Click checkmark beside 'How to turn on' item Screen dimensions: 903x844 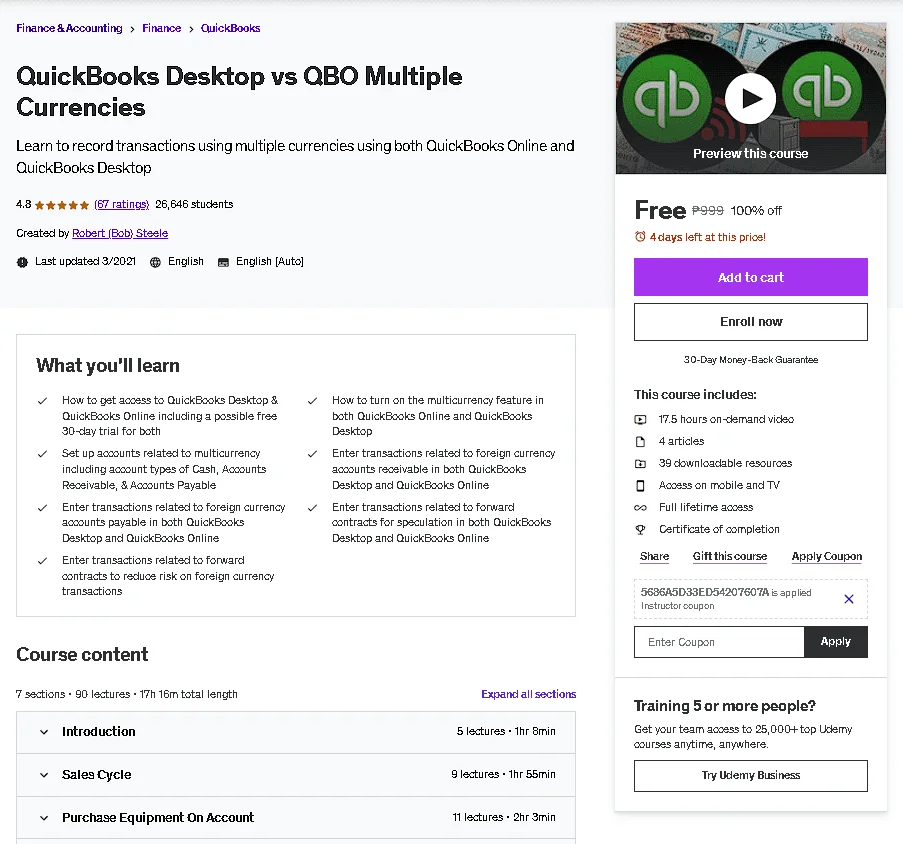pyautogui.click(x=312, y=401)
